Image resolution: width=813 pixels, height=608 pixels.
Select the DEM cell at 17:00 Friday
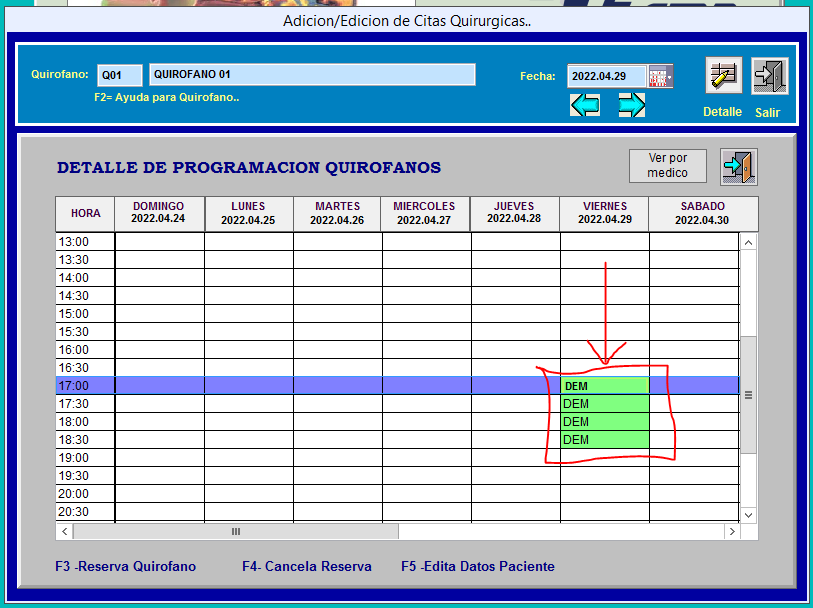click(605, 386)
